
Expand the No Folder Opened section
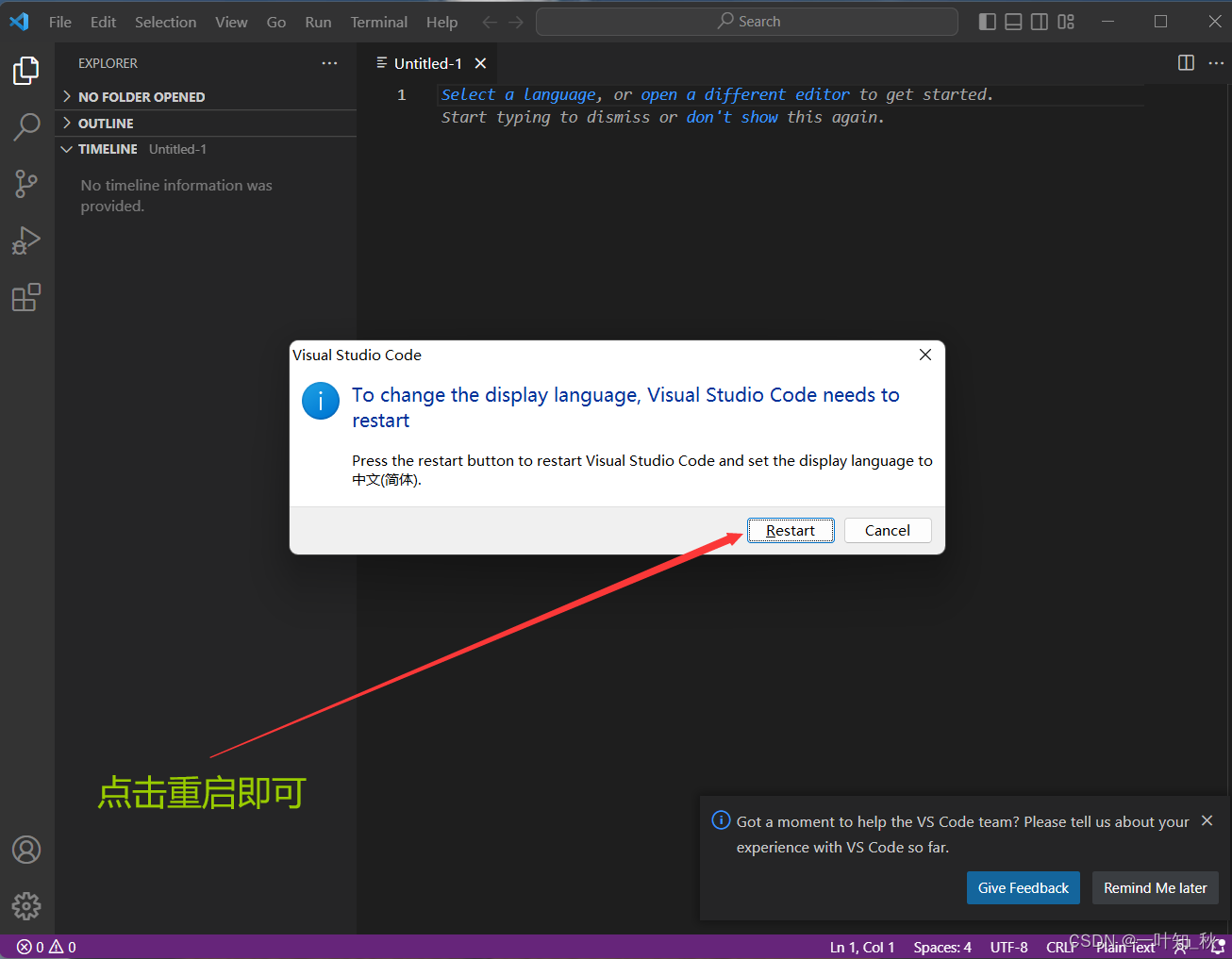pos(206,97)
